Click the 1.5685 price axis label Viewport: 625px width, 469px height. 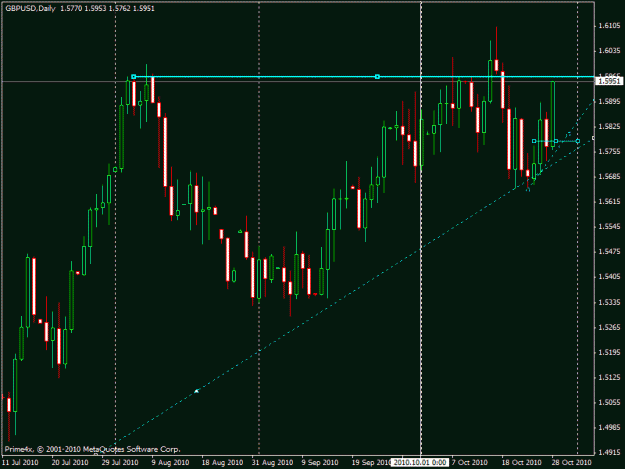tap(609, 177)
